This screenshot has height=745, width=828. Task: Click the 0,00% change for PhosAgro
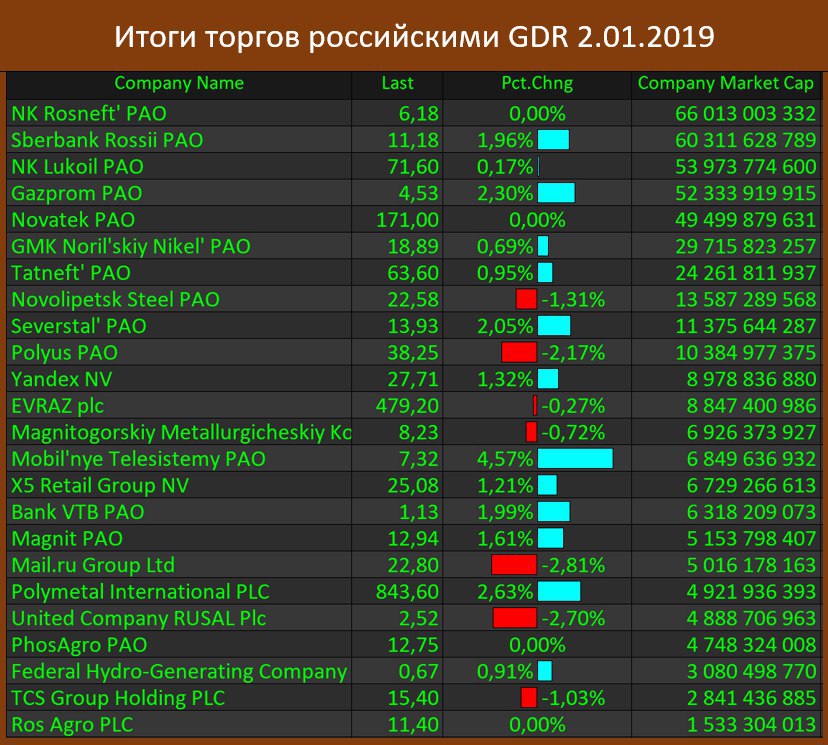click(537, 645)
